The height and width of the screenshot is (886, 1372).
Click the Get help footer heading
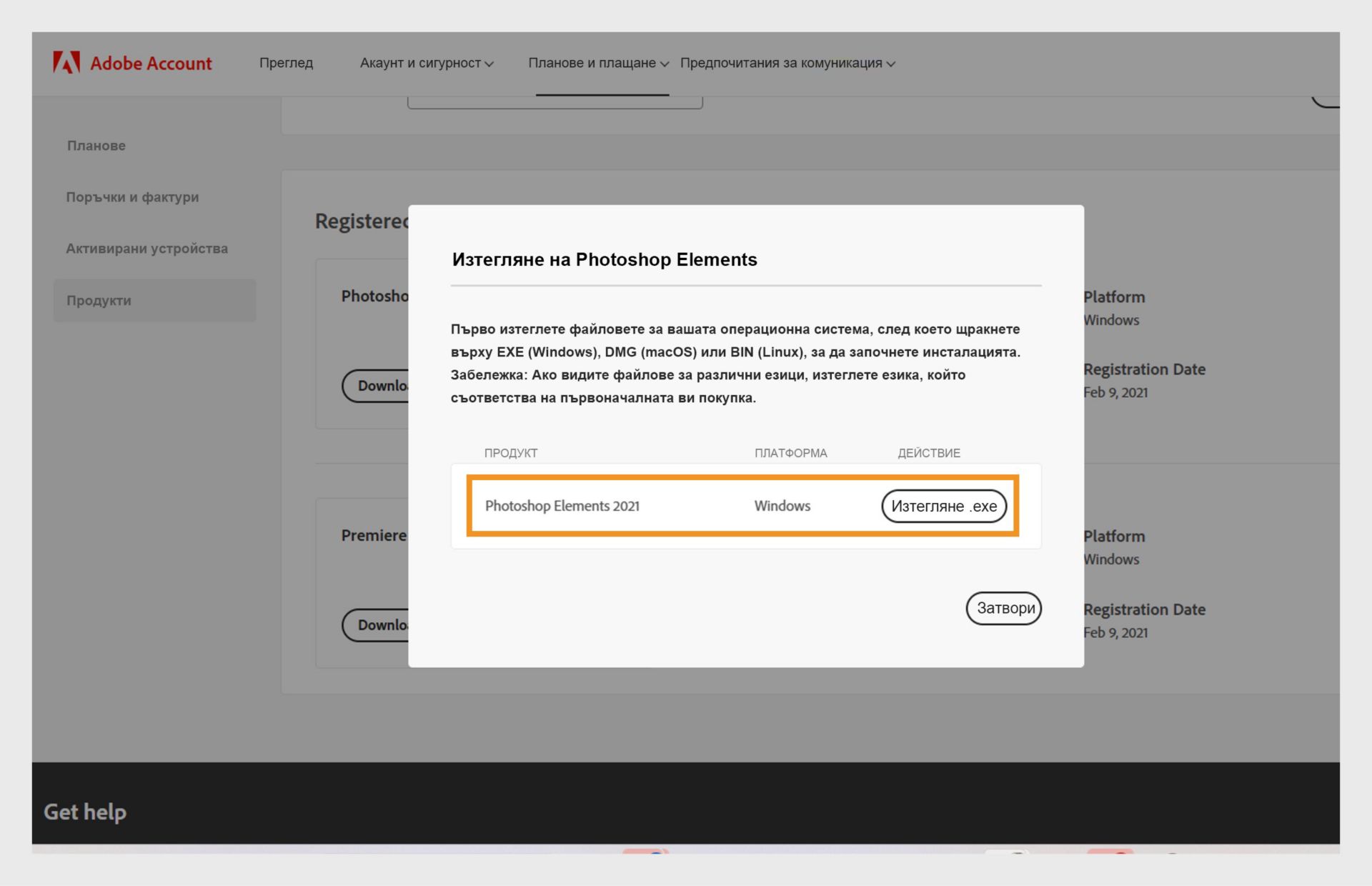[x=85, y=812]
